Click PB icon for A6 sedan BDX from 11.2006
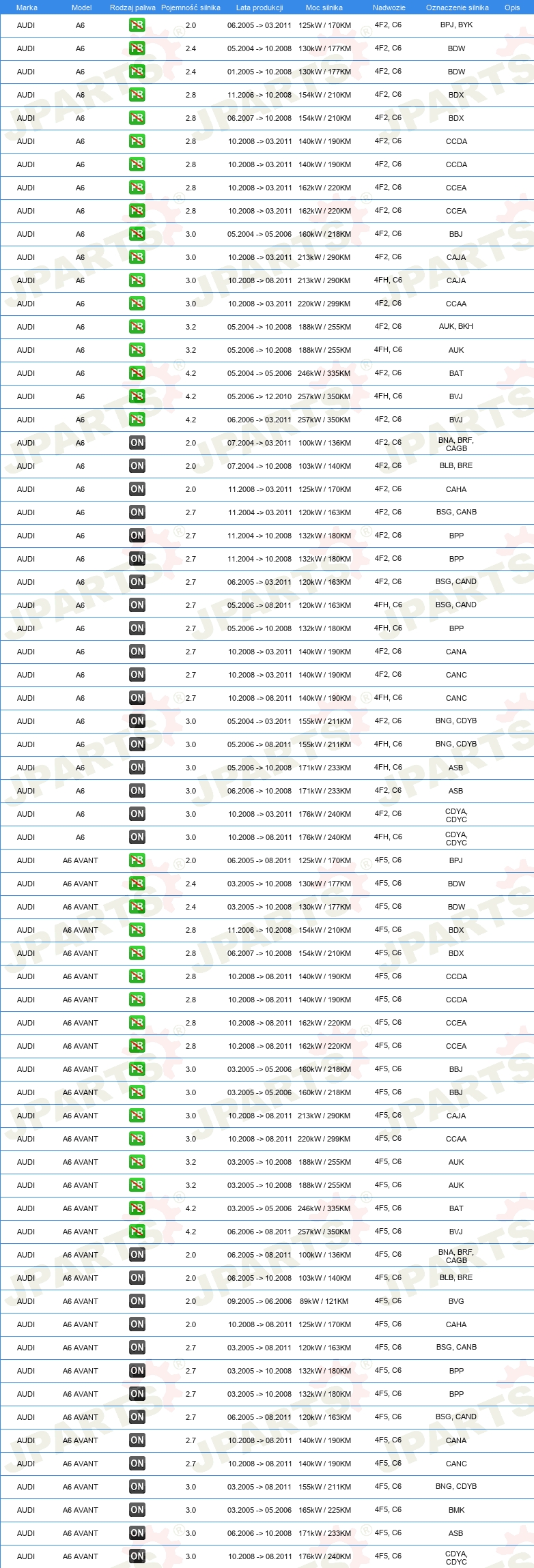 [x=137, y=95]
